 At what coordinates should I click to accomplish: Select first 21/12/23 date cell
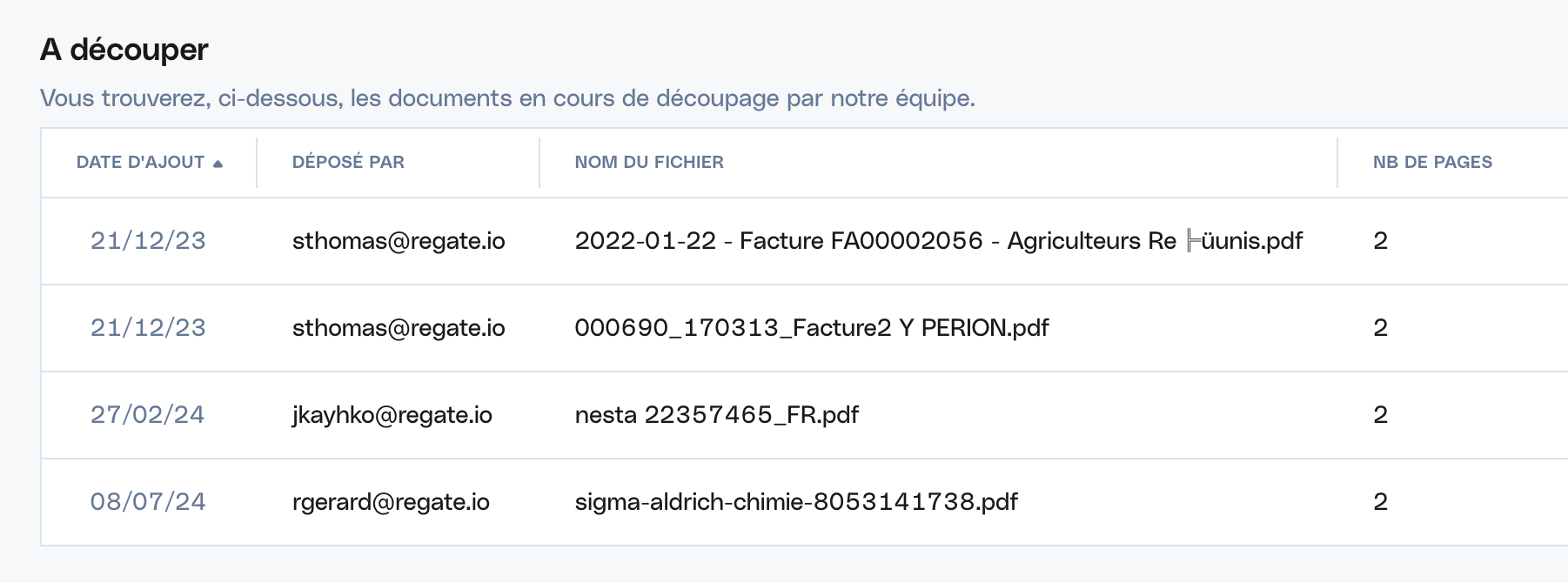point(148,241)
